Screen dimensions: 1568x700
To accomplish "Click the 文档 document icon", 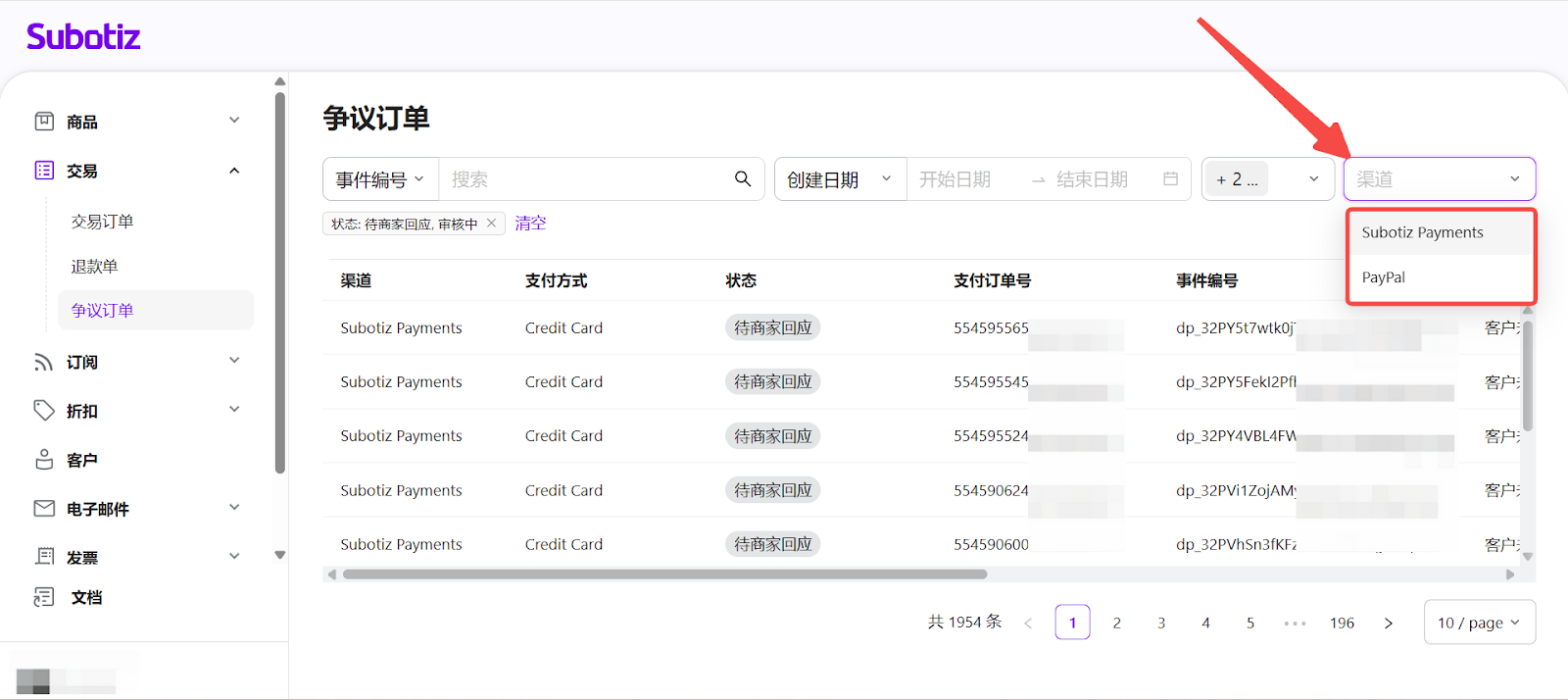I will tap(44, 597).
